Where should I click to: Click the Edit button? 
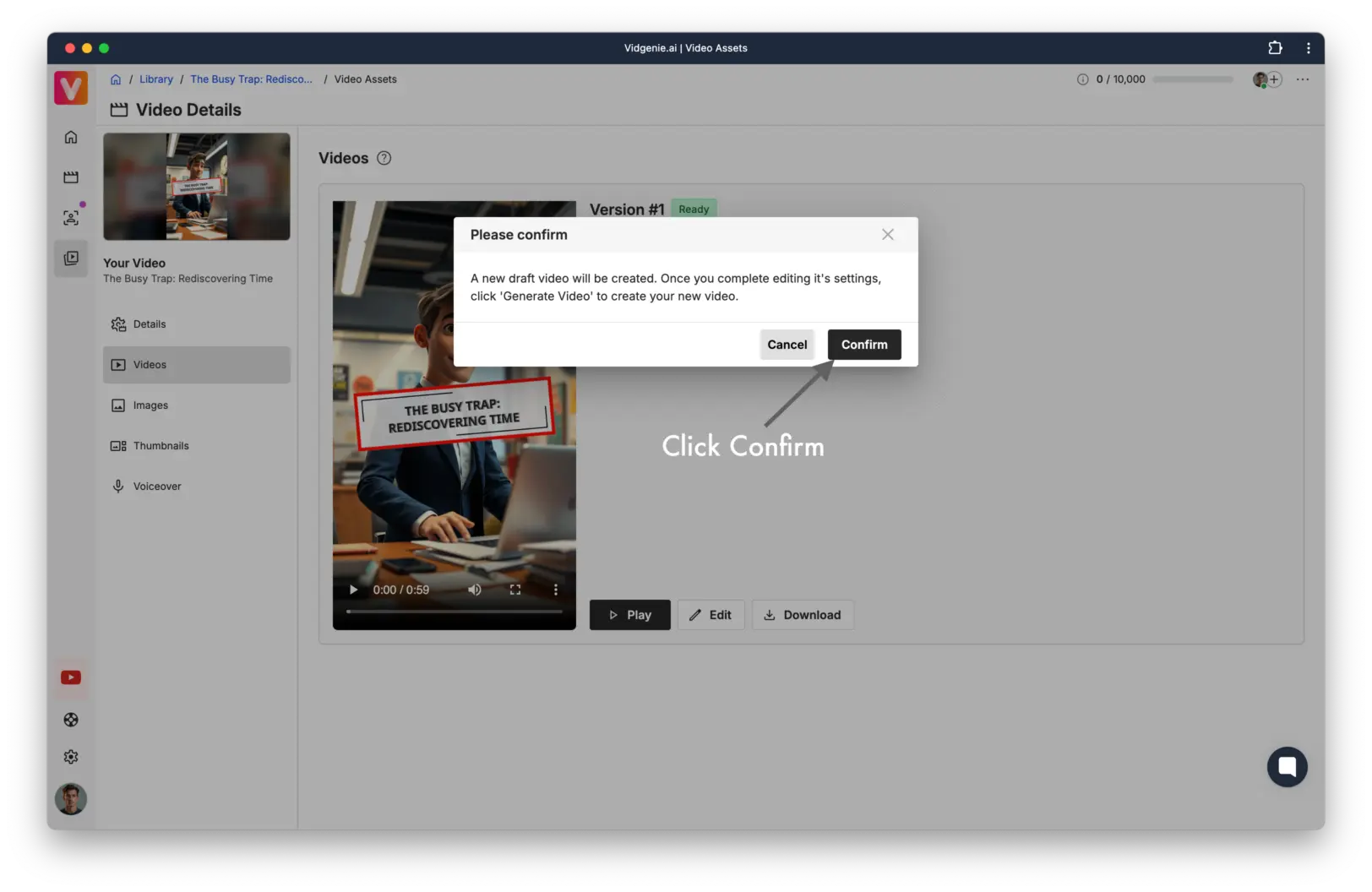coord(710,615)
